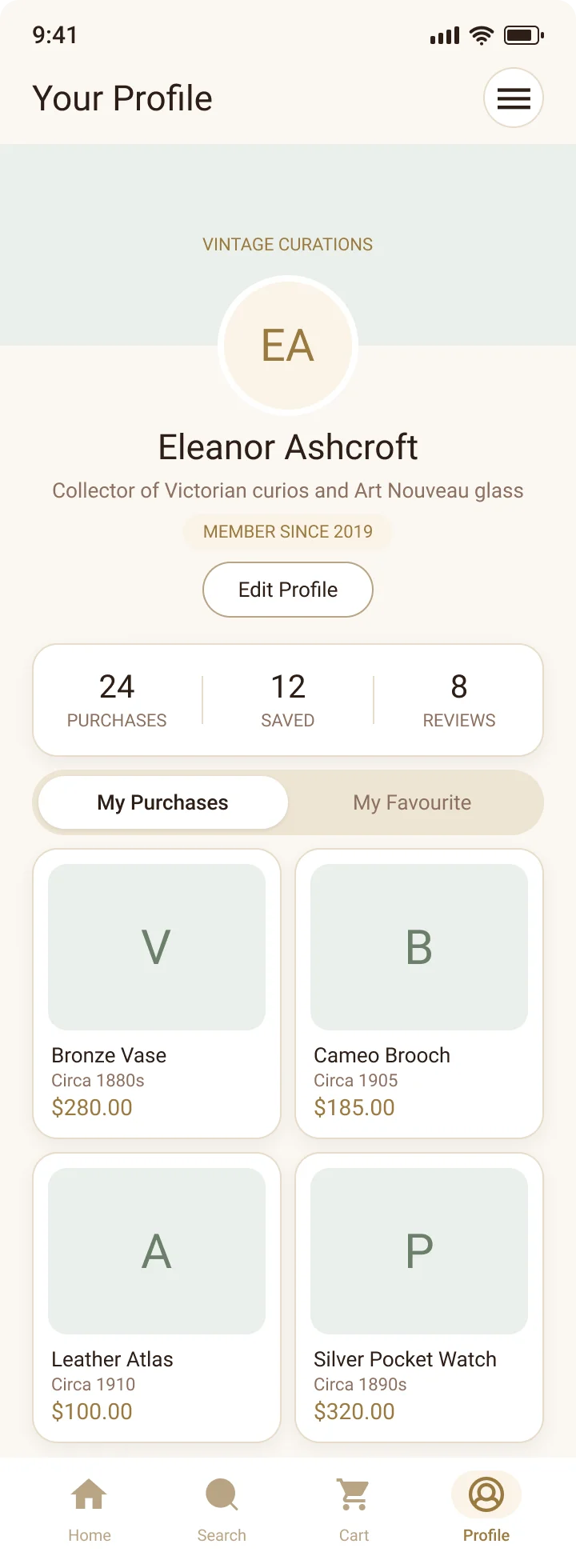Open the Cameo Brooch thumbnail image
This screenshot has width=576, height=1568.
(419, 947)
